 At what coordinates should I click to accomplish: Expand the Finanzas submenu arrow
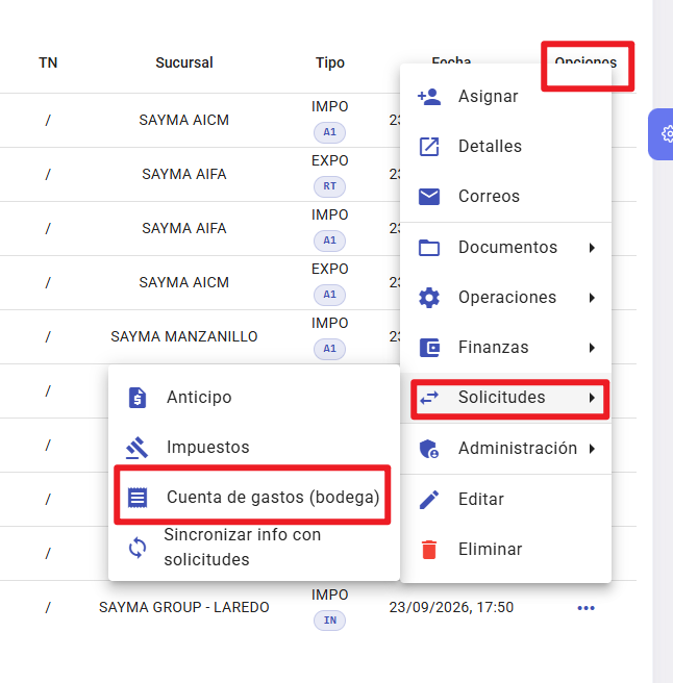click(592, 348)
